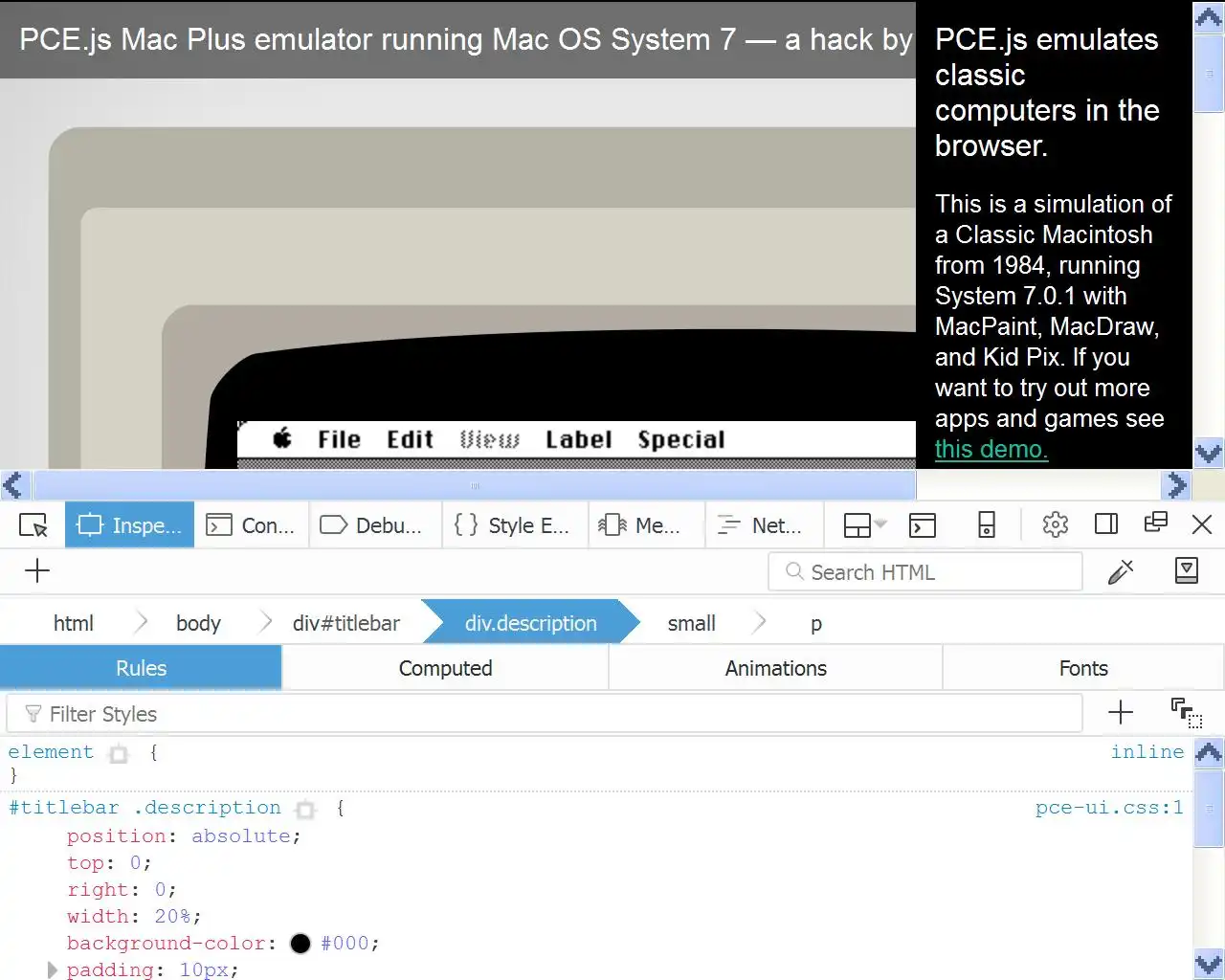
Task: Edit the width value 20%
Action: pos(173,917)
